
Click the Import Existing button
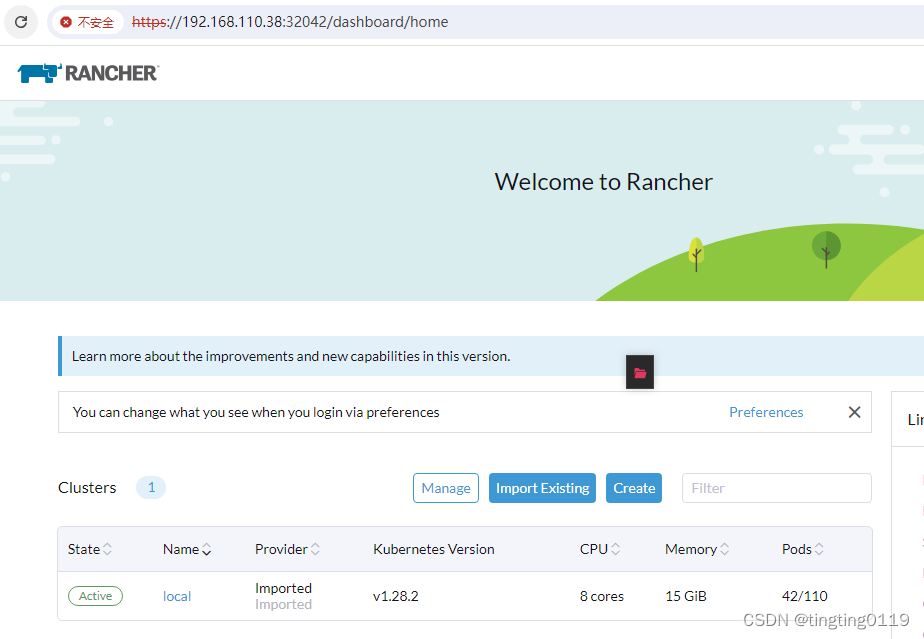[x=542, y=488]
